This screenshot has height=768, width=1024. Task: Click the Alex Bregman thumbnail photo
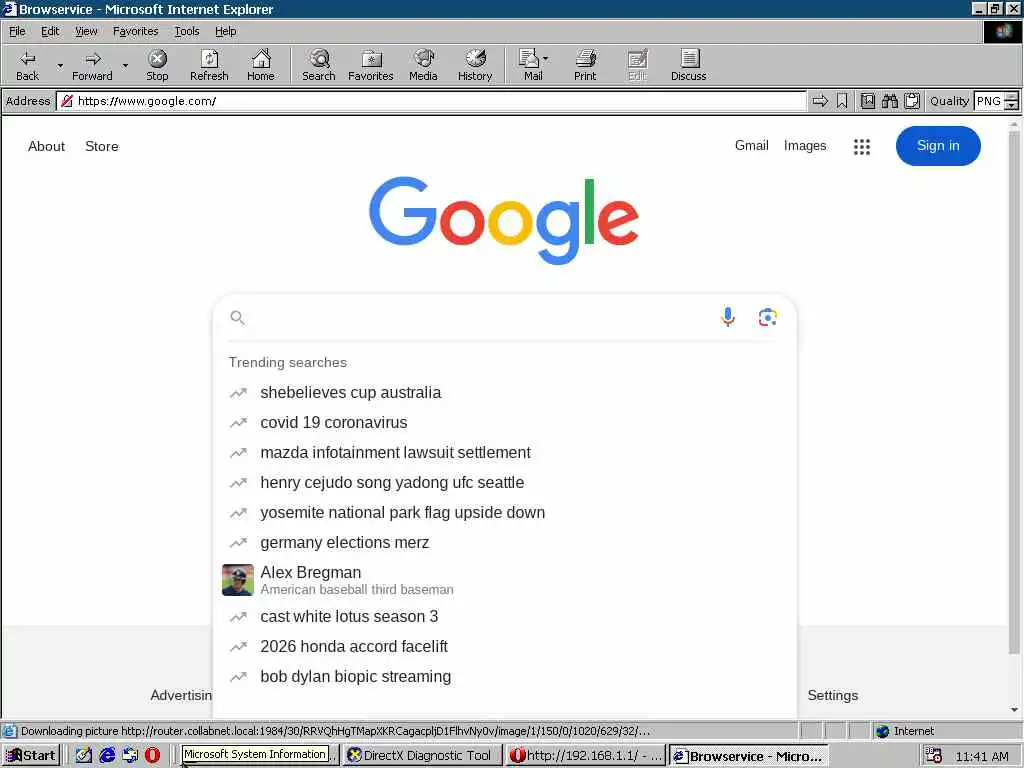point(238,580)
